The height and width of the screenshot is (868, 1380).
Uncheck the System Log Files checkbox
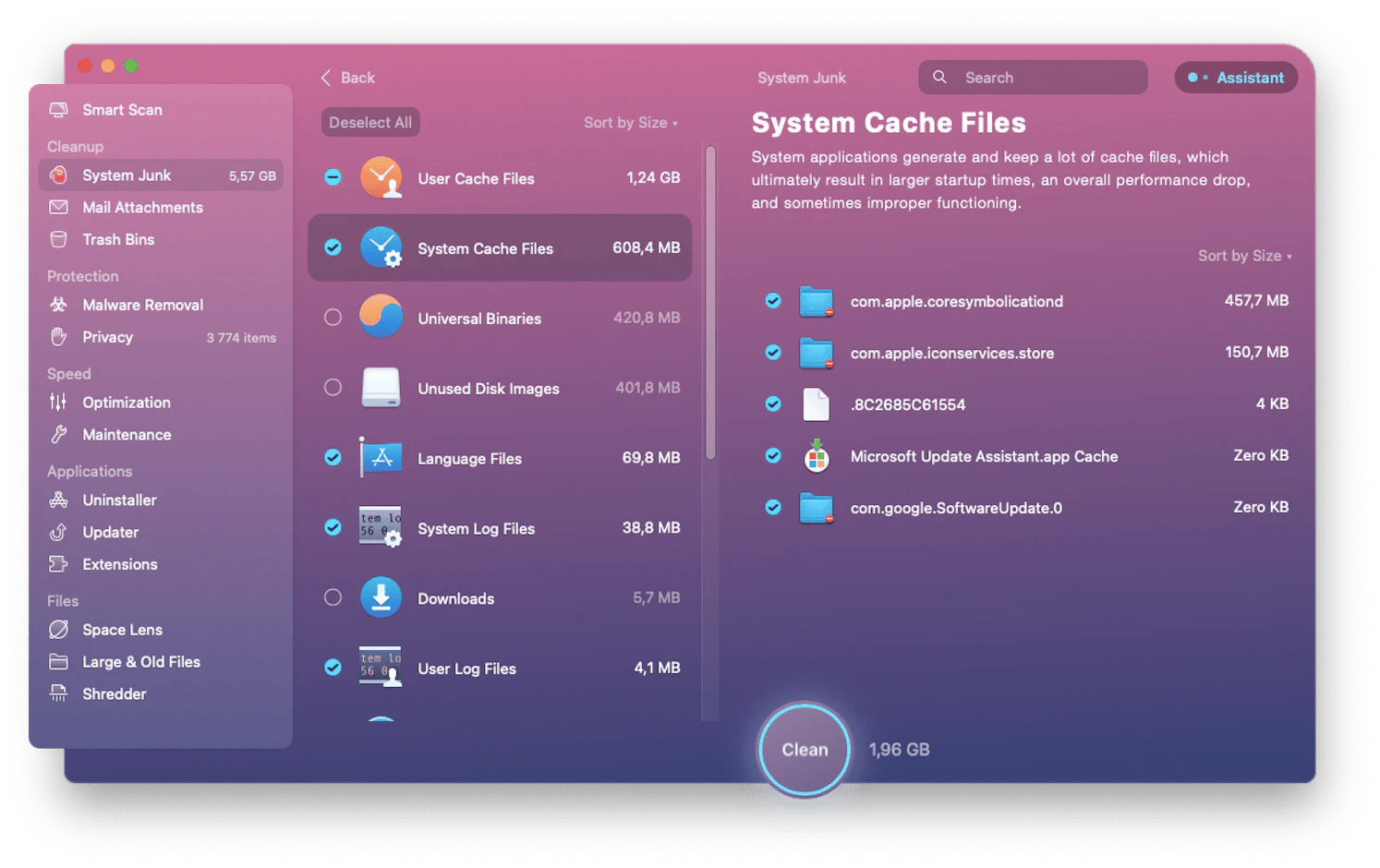(333, 527)
